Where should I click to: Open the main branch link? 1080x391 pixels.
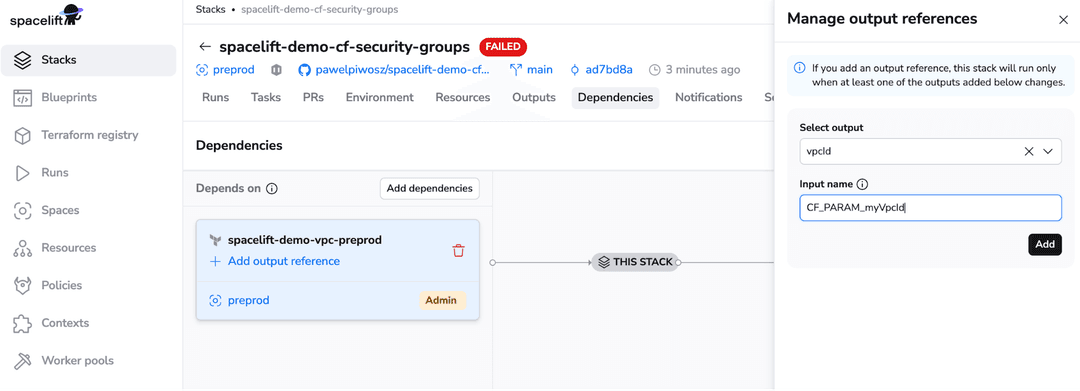tap(540, 70)
